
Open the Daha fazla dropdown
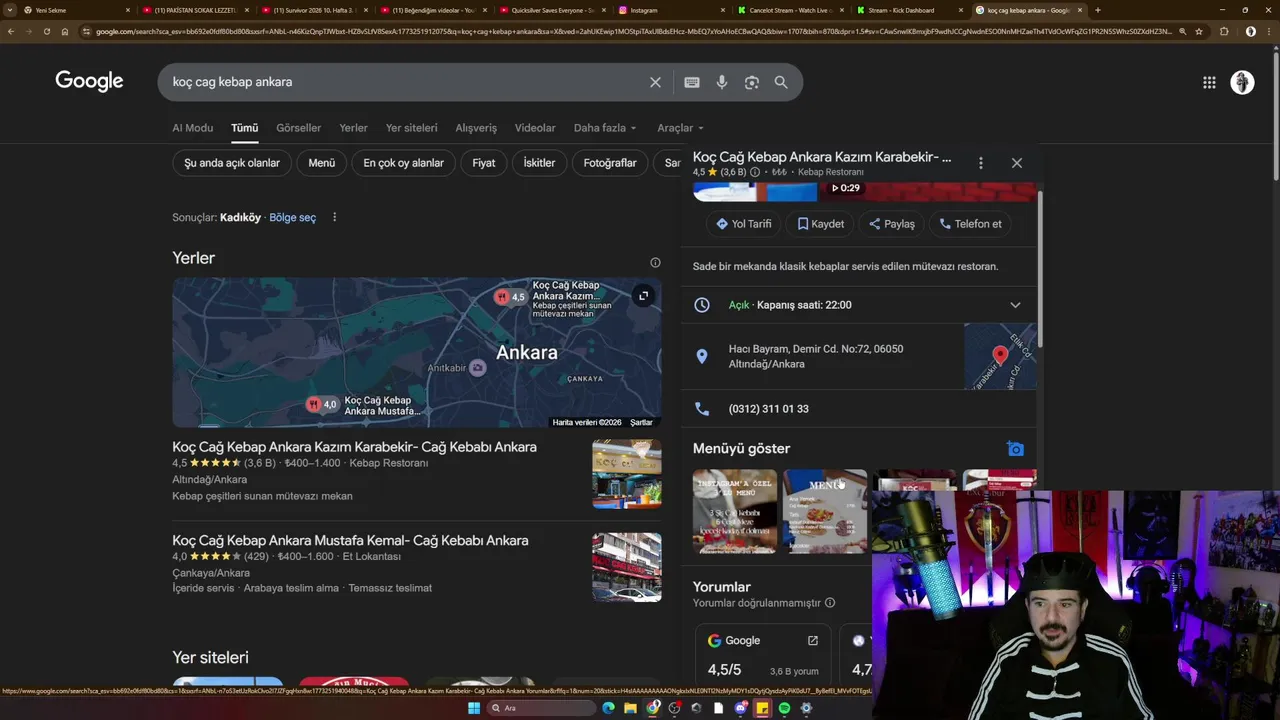click(605, 128)
